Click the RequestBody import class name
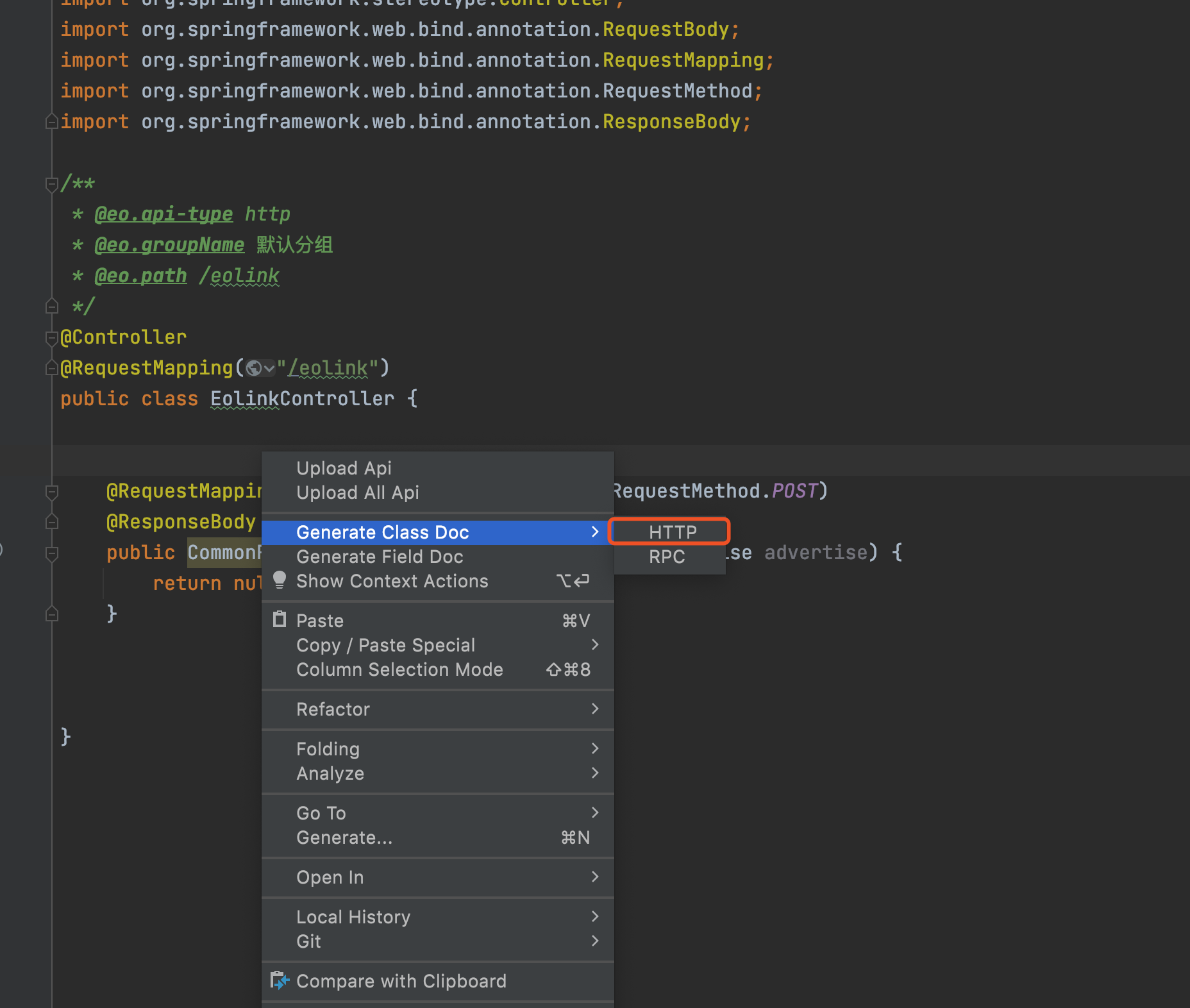The image size is (1190, 1008). point(666,29)
